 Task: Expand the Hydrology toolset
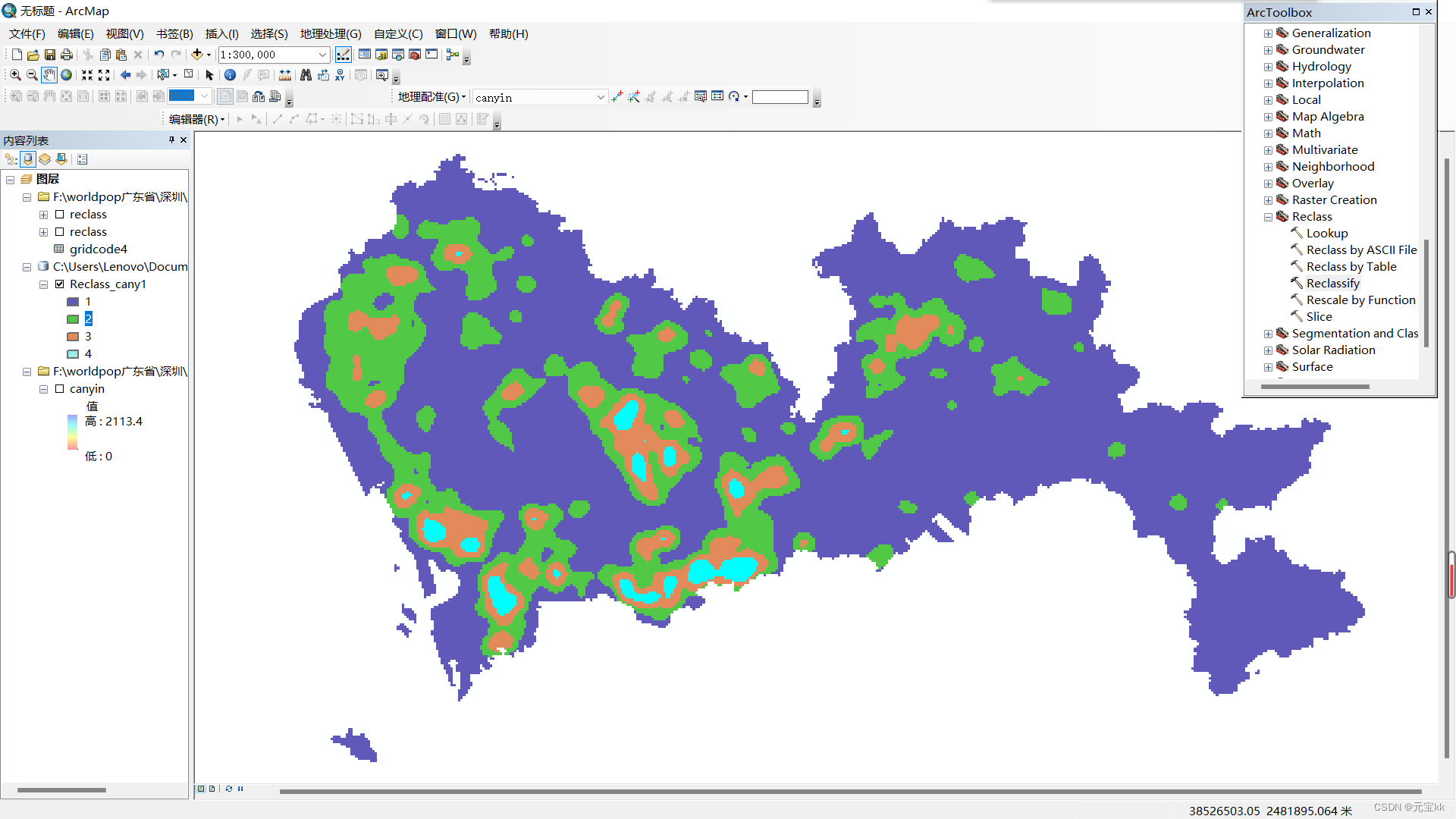pyautogui.click(x=1268, y=67)
